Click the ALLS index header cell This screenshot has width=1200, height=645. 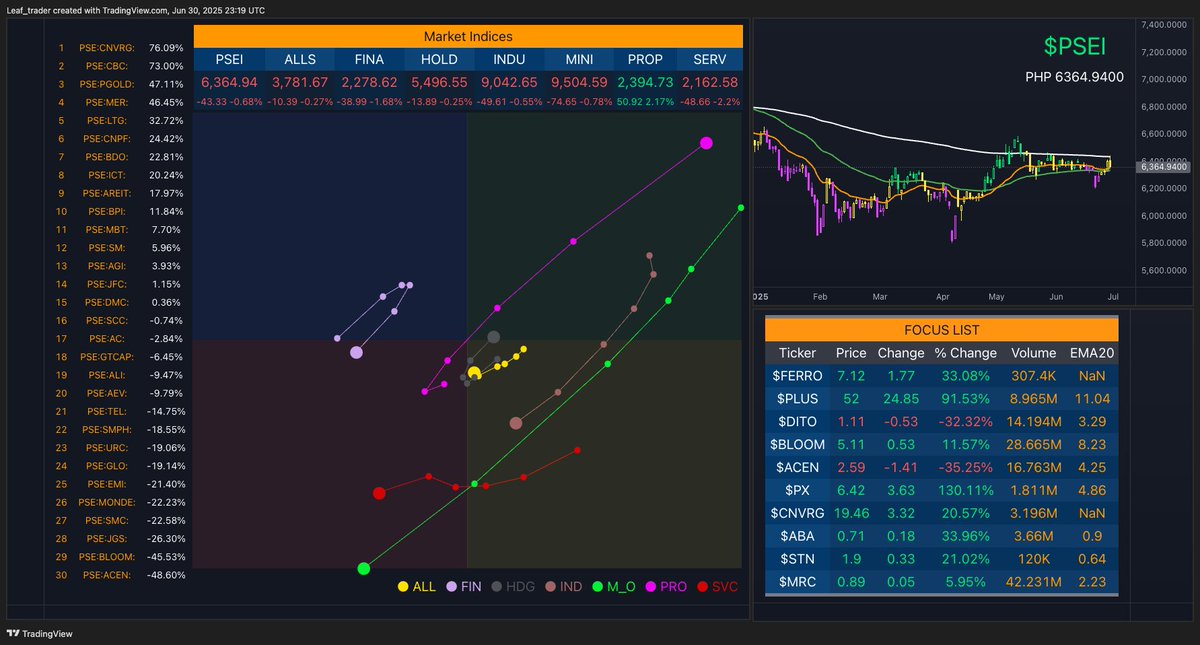(300, 59)
